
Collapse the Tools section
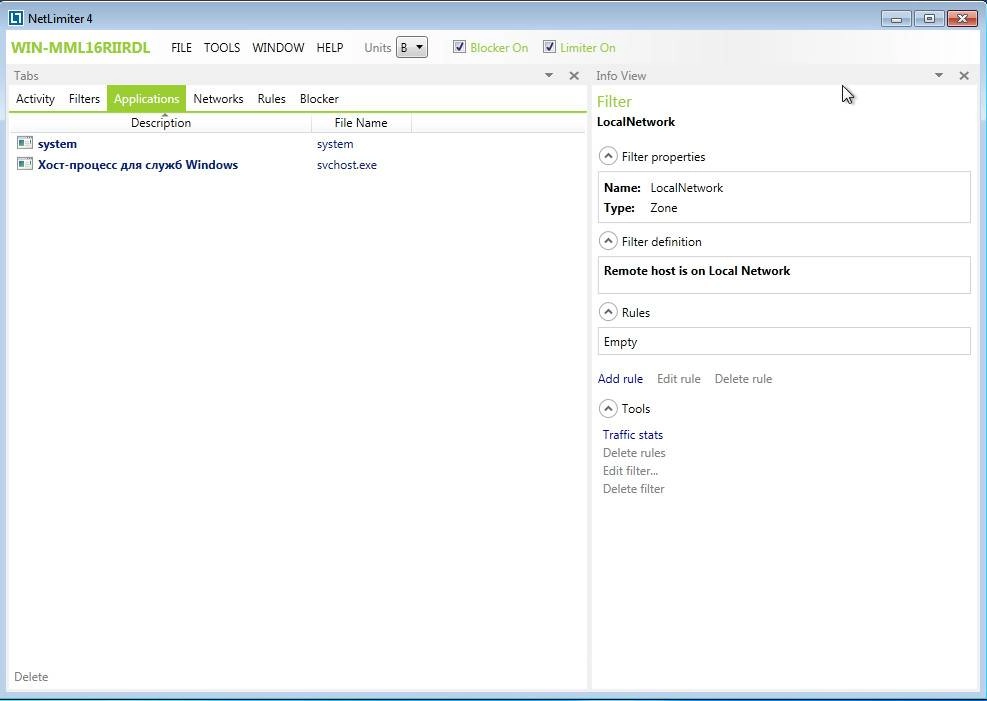(607, 408)
